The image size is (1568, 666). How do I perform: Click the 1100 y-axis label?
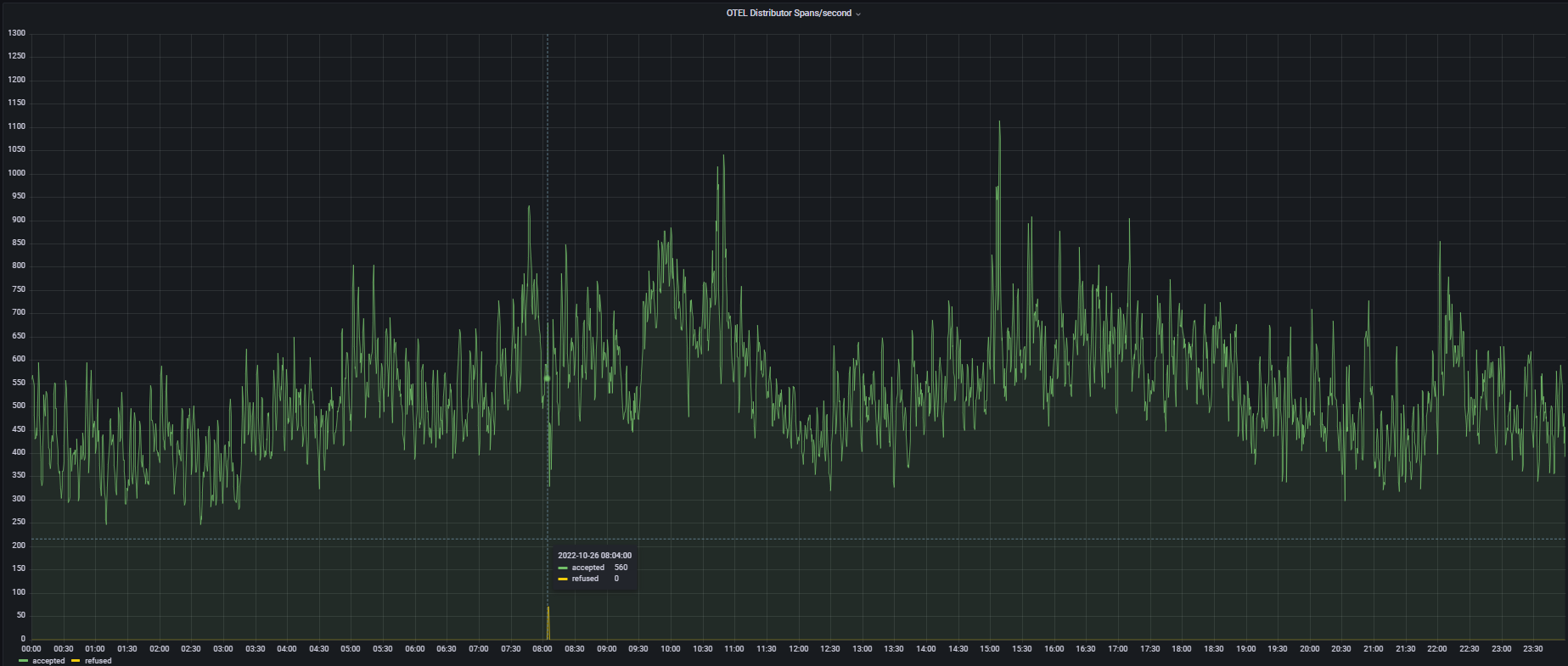pos(17,126)
